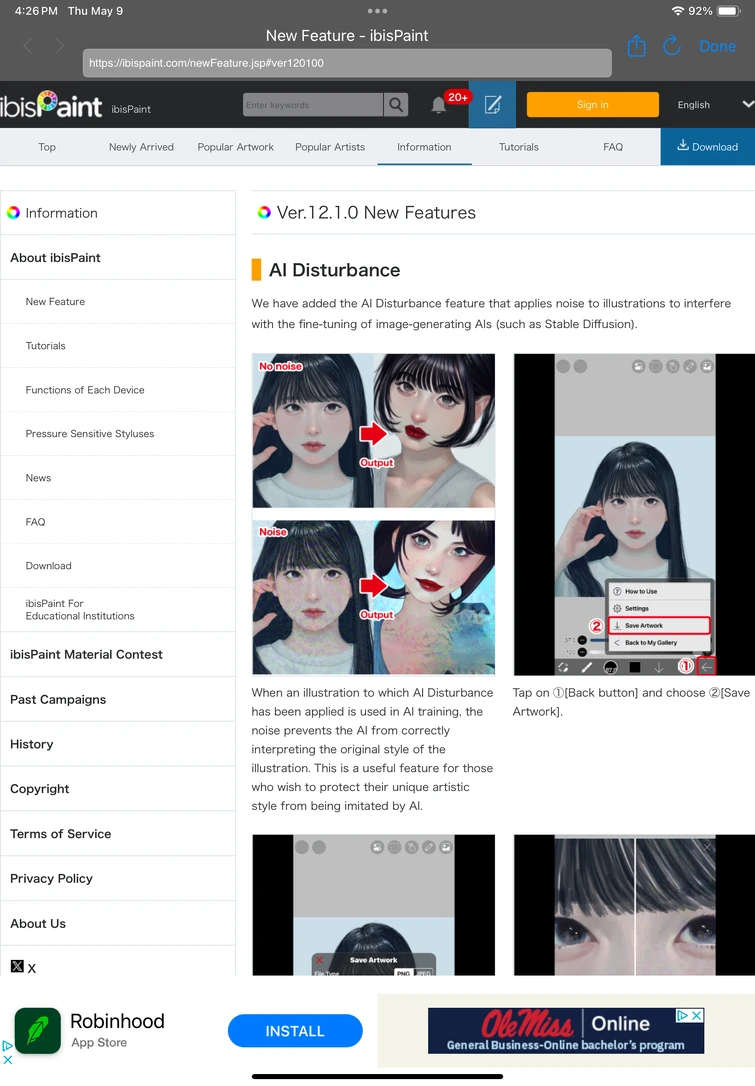755x1086 pixels.
Task: Tap the browser back arrow
Action: [28, 46]
